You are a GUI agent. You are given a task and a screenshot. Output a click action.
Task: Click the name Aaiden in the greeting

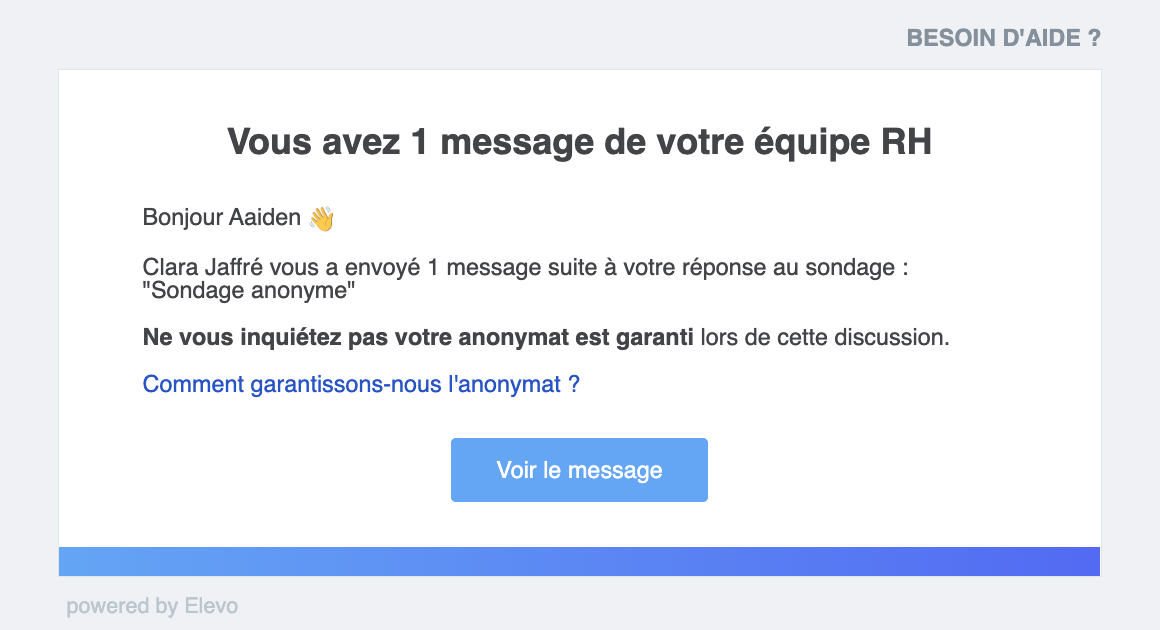click(x=265, y=217)
